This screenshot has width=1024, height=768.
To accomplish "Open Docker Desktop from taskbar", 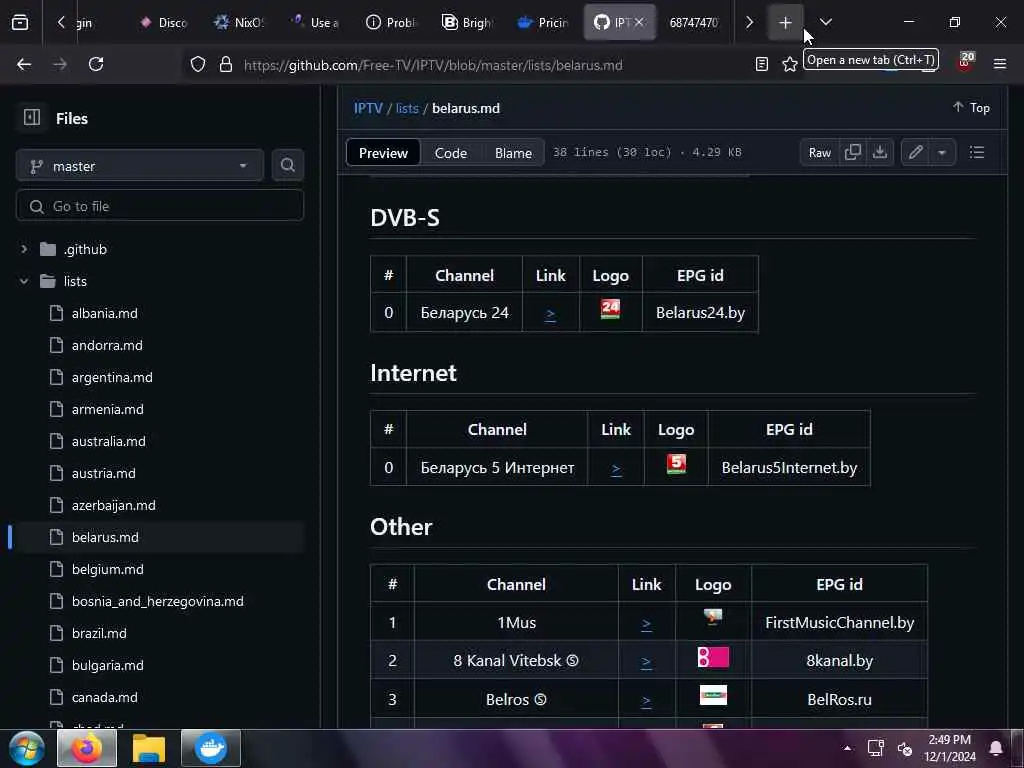I will click(x=211, y=748).
